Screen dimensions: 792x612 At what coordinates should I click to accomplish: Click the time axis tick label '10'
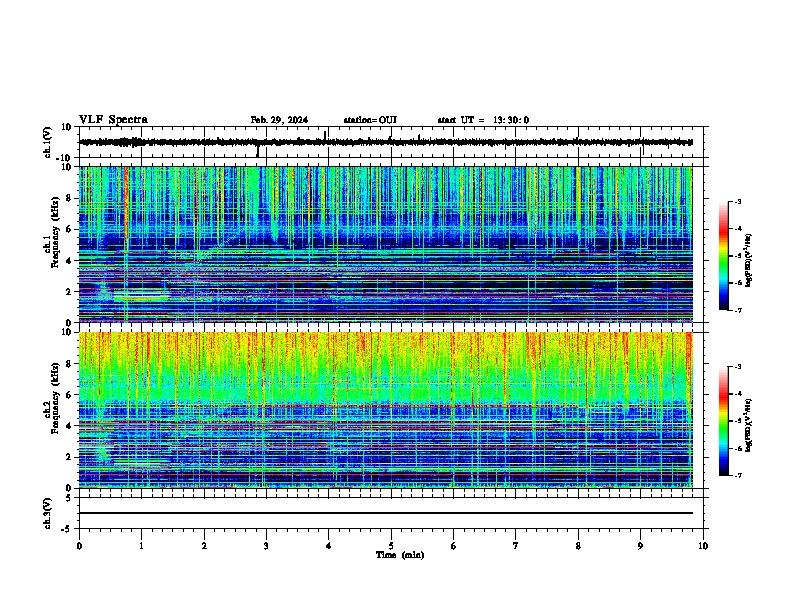[x=703, y=546]
